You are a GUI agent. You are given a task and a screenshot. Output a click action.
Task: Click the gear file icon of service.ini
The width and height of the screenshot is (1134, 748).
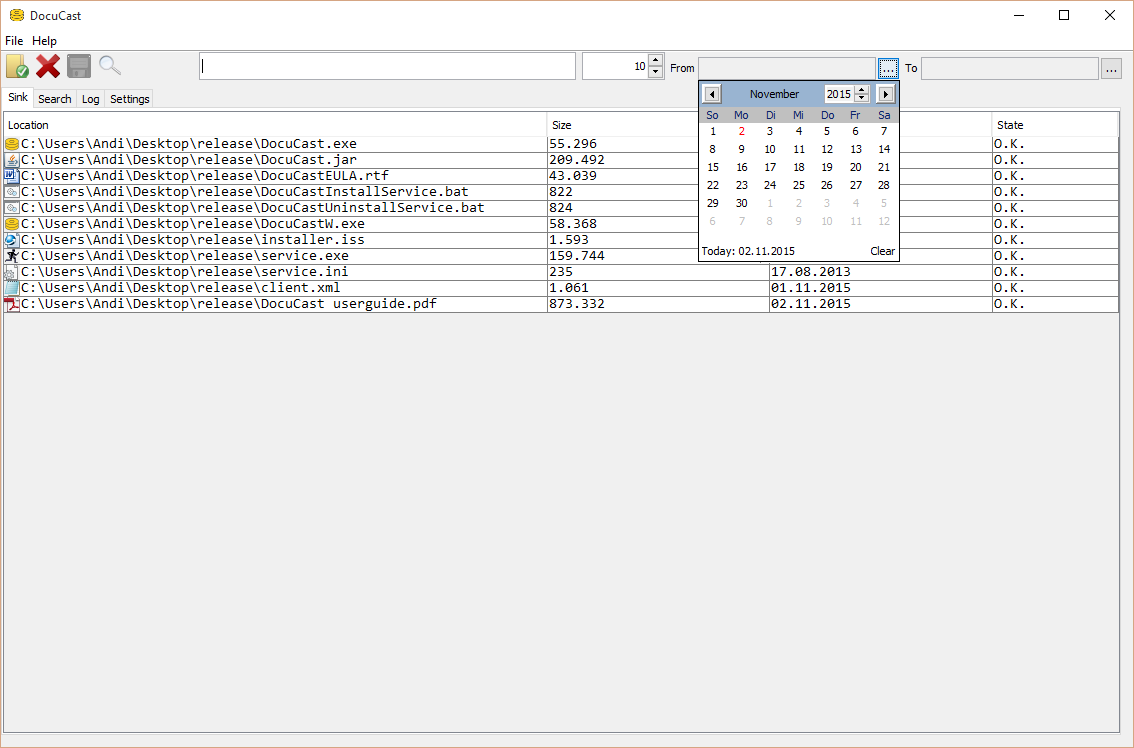click(12, 272)
